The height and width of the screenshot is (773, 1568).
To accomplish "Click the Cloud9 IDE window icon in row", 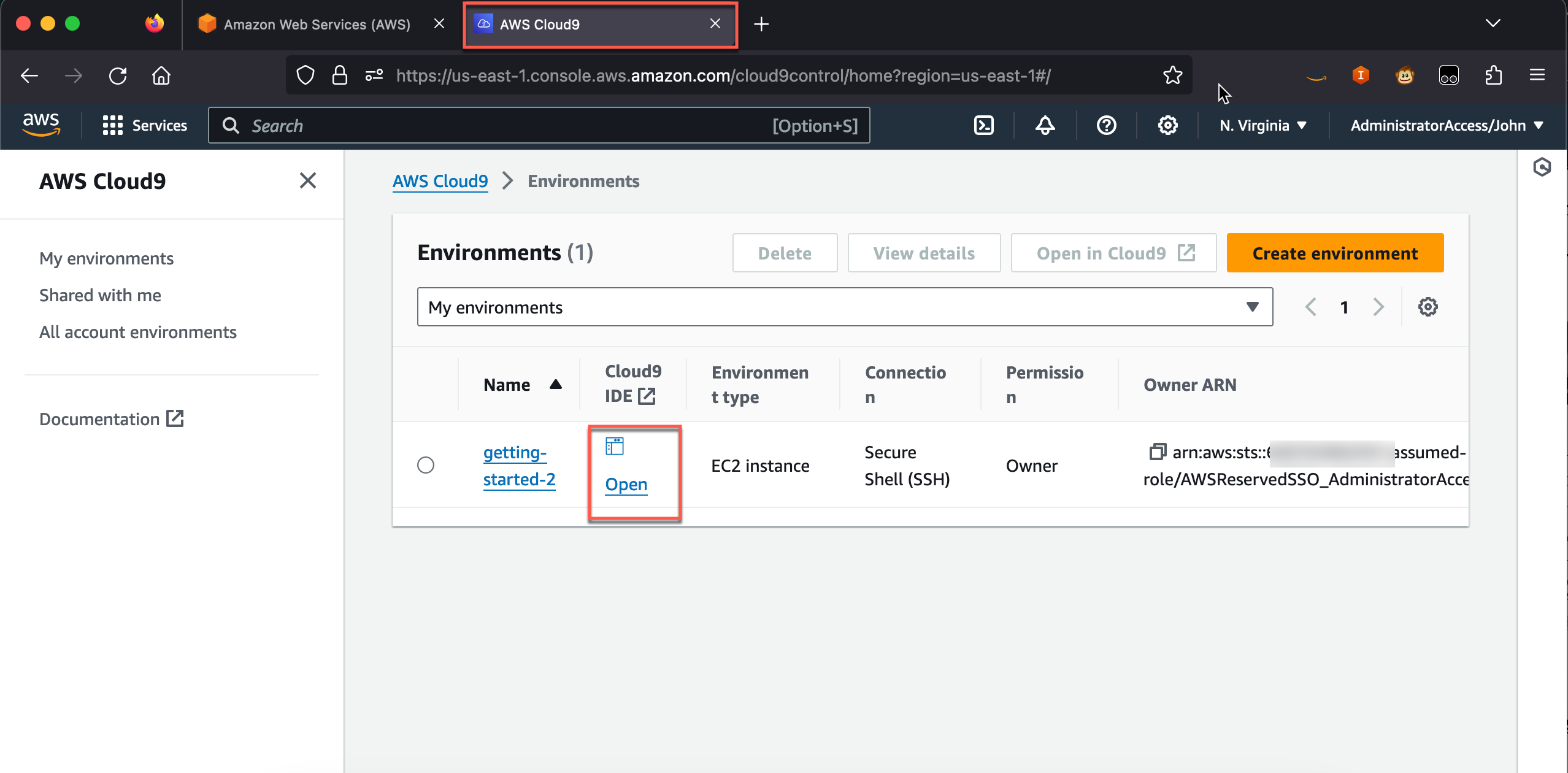I will click(615, 446).
